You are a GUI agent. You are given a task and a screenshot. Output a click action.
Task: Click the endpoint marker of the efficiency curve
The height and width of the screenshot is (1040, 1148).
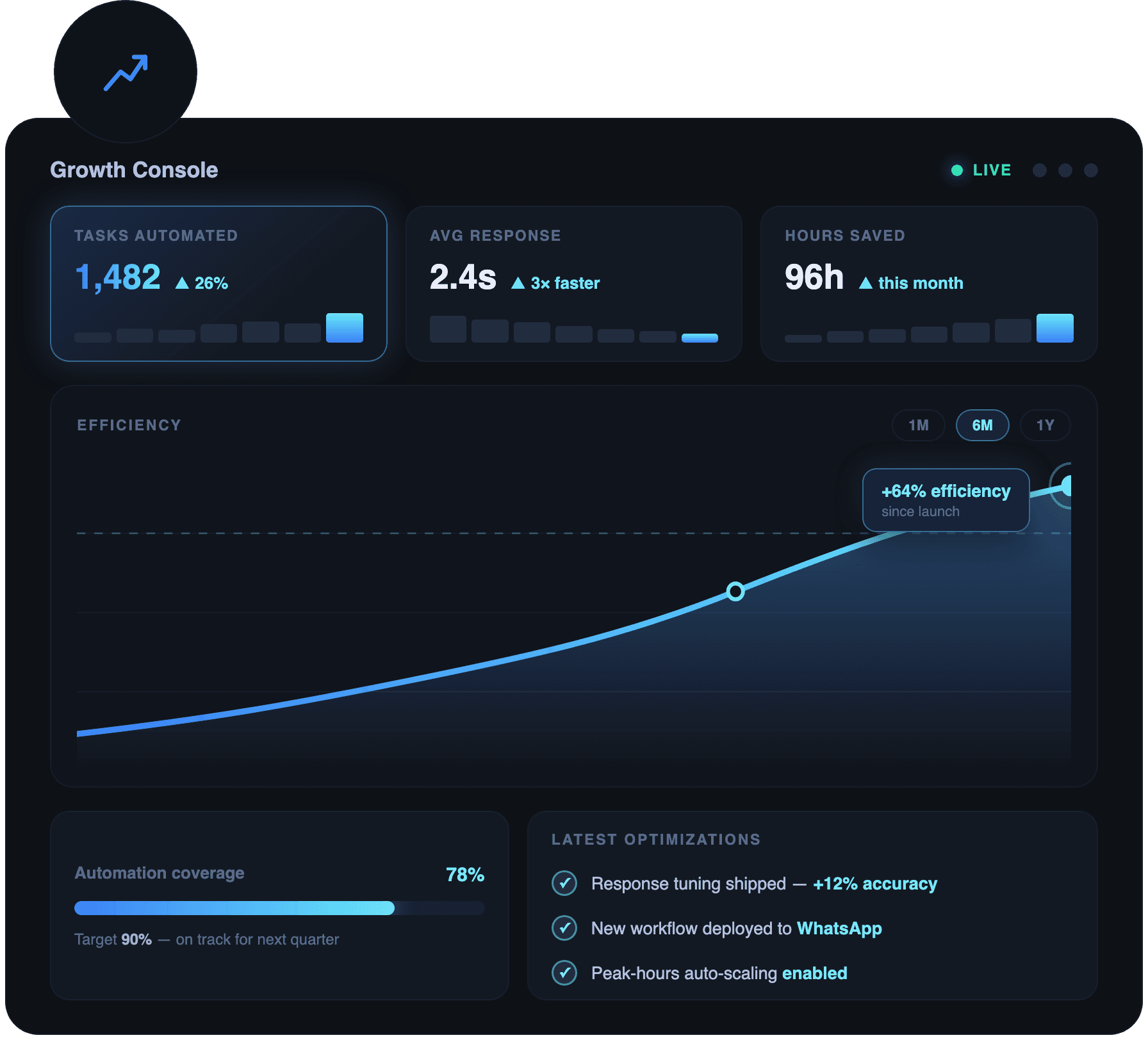point(1065,486)
